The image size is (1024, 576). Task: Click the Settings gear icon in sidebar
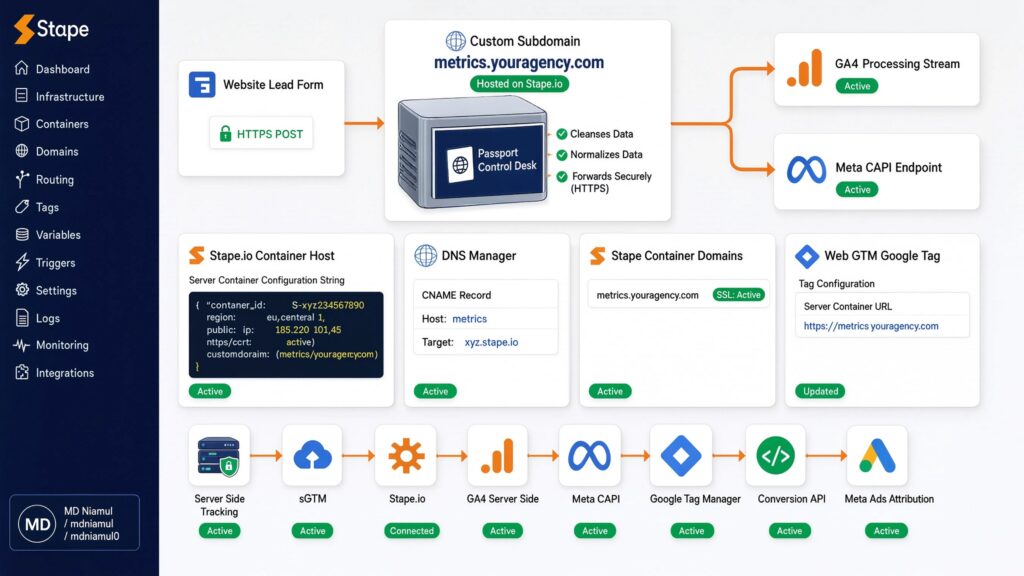click(22, 290)
